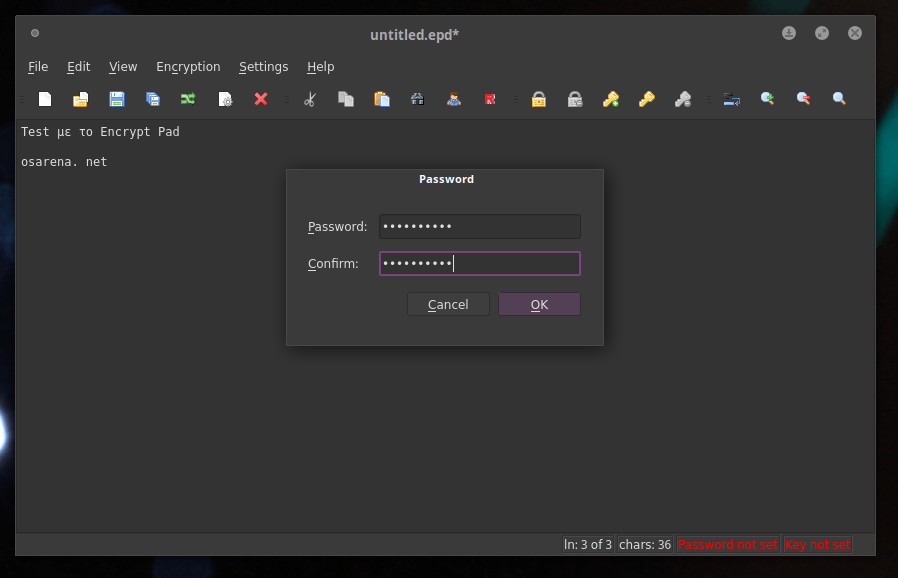Screen dimensions: 898x578
Task: Generate key with key-plus icon
Action: (611, 99)
